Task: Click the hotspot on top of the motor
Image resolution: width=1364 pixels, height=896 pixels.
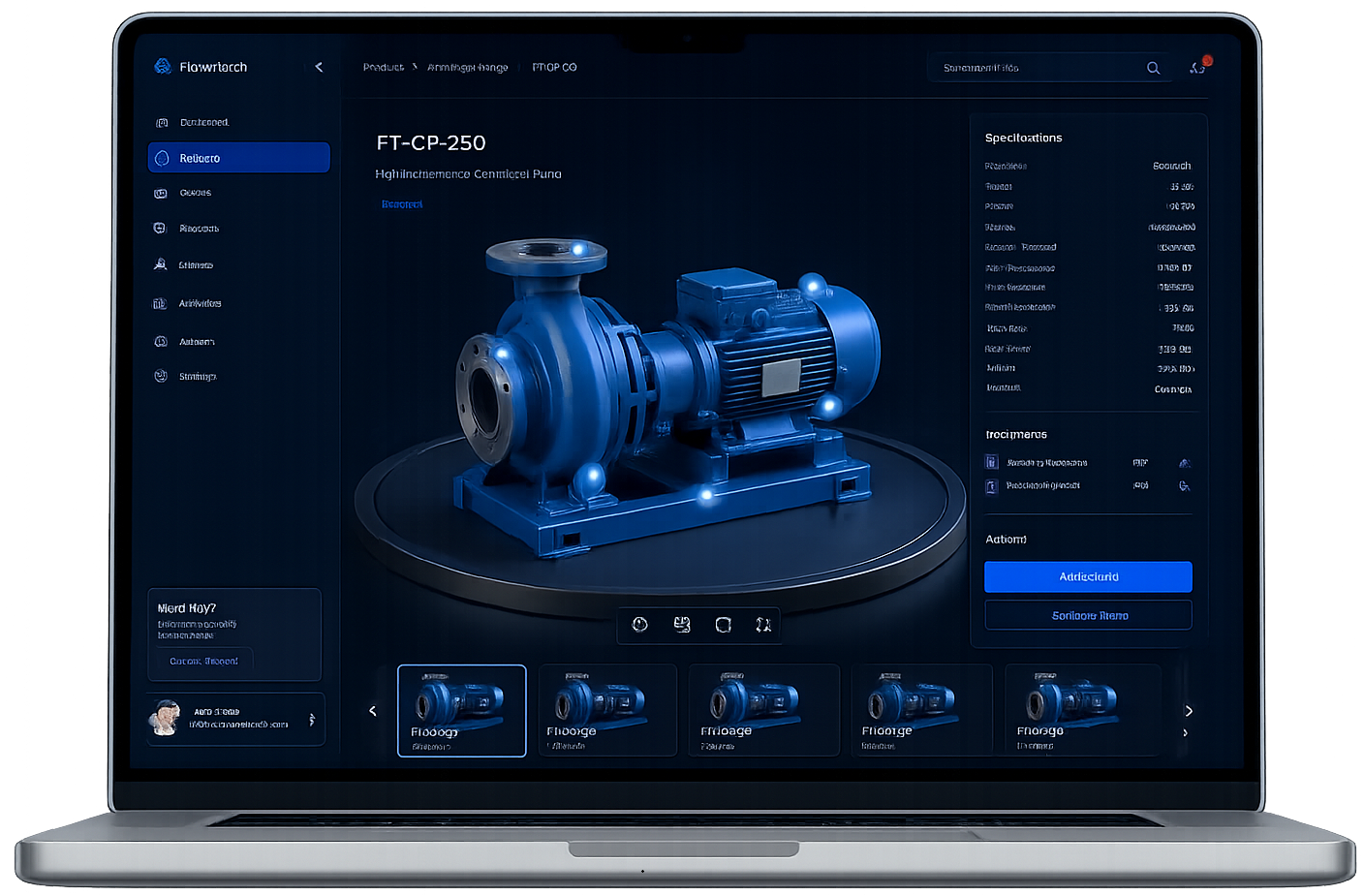Action: [x=813, y=285]
